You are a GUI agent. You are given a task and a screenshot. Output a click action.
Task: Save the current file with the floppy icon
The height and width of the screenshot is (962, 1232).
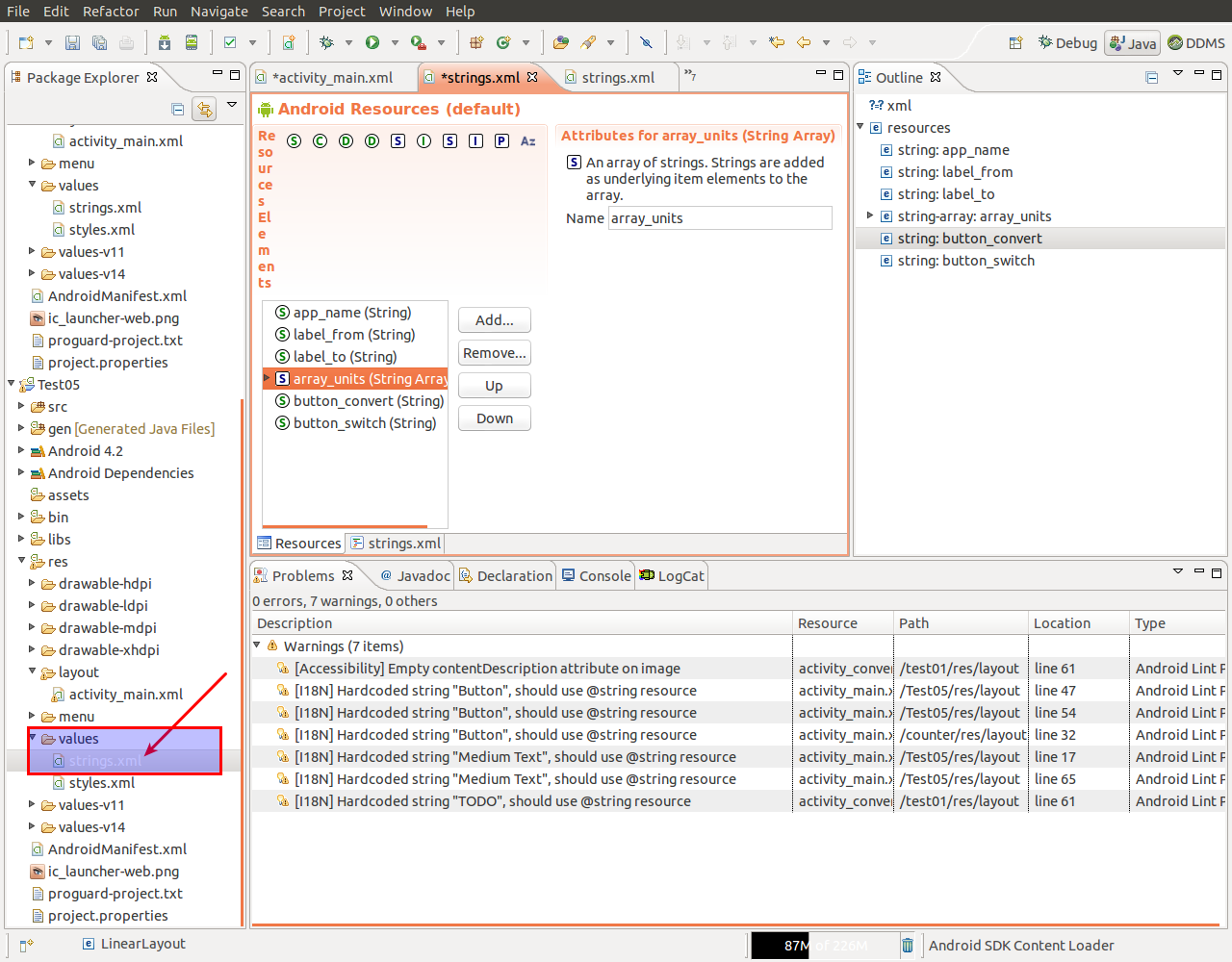pos(72,42)
